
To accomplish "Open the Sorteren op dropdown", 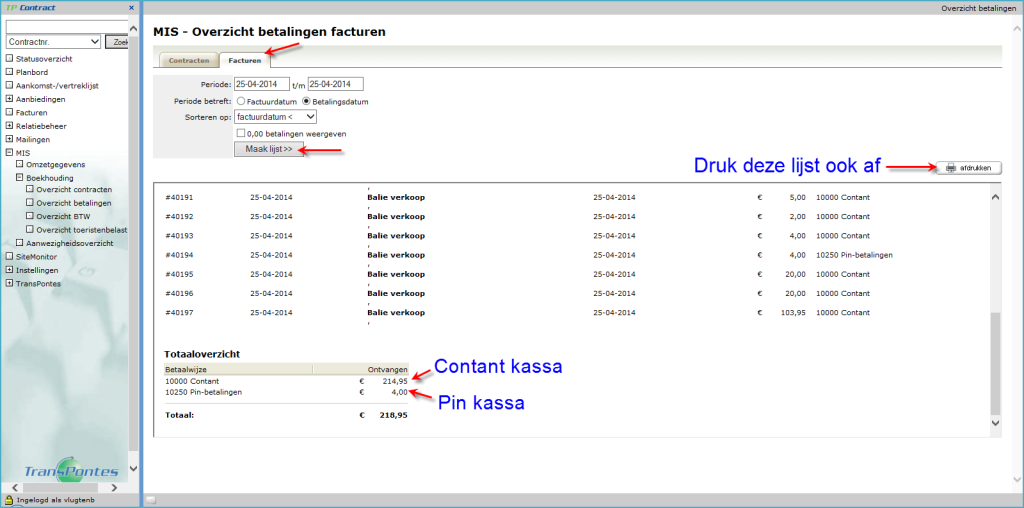I will click(275, 117).
